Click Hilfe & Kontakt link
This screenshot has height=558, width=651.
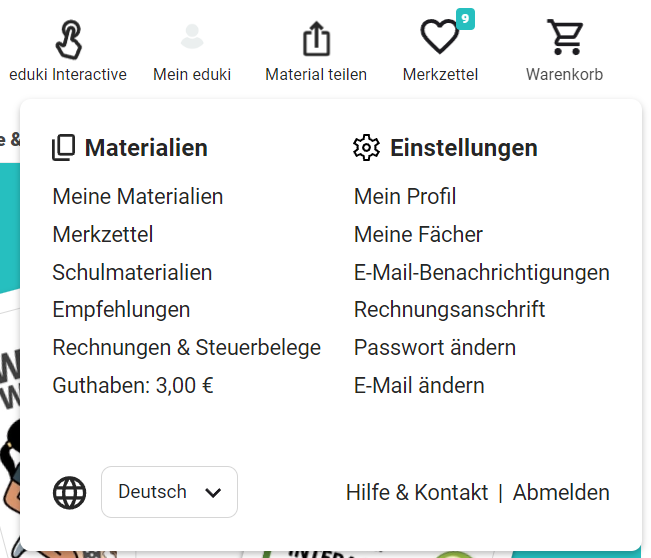(x=417, y=493)
